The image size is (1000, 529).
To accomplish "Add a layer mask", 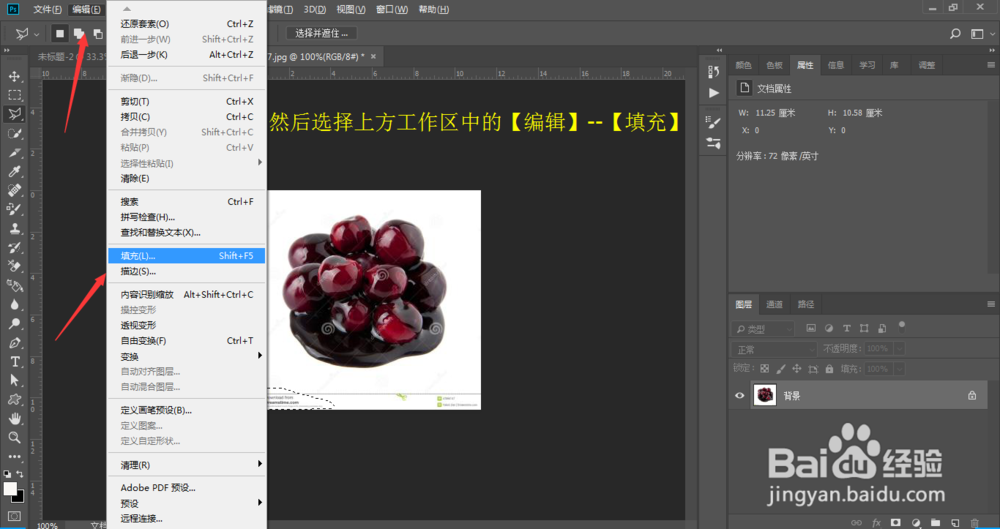I will [x=895, y=523].
